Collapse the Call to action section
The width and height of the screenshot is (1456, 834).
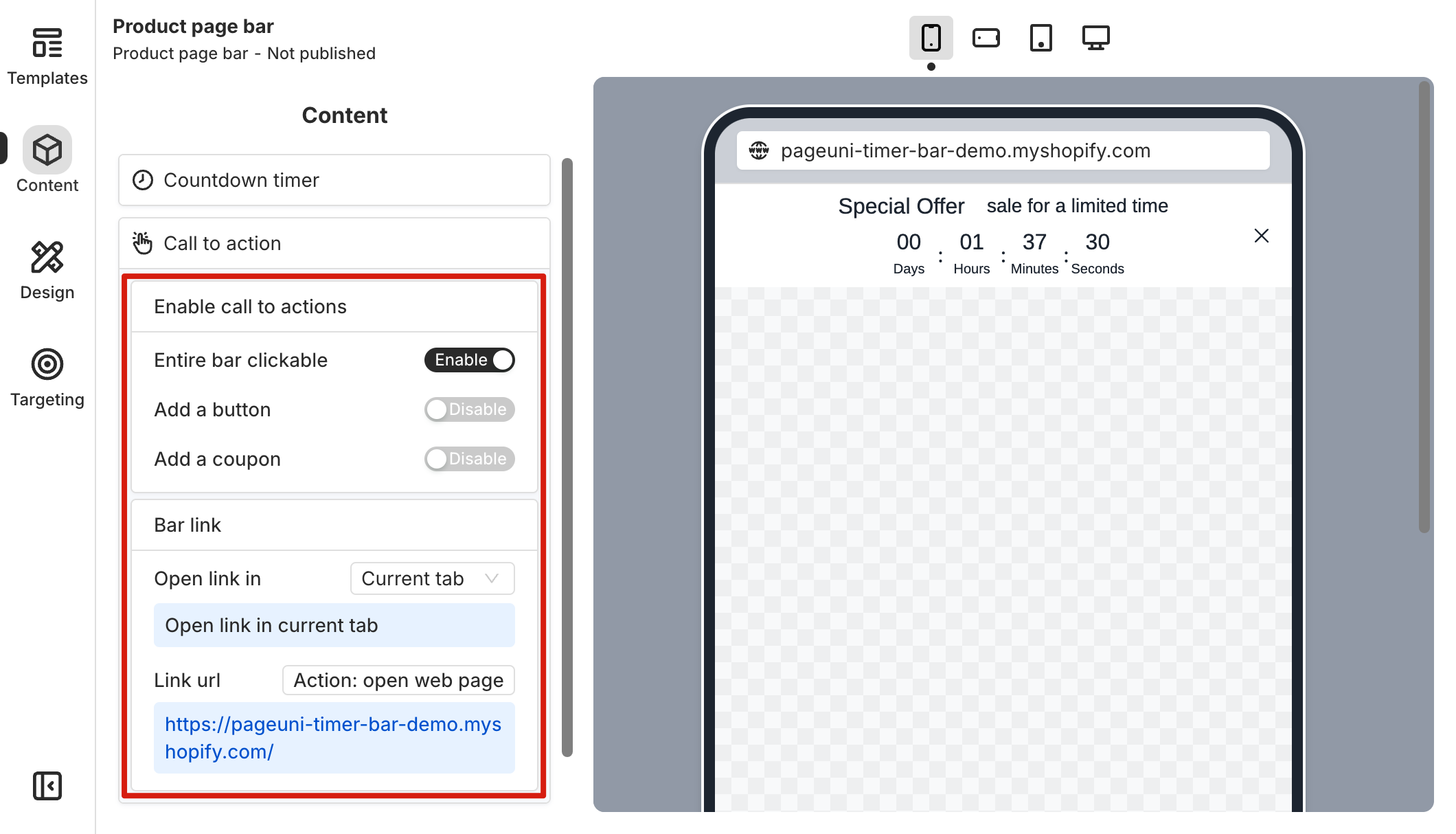(334, 243)
